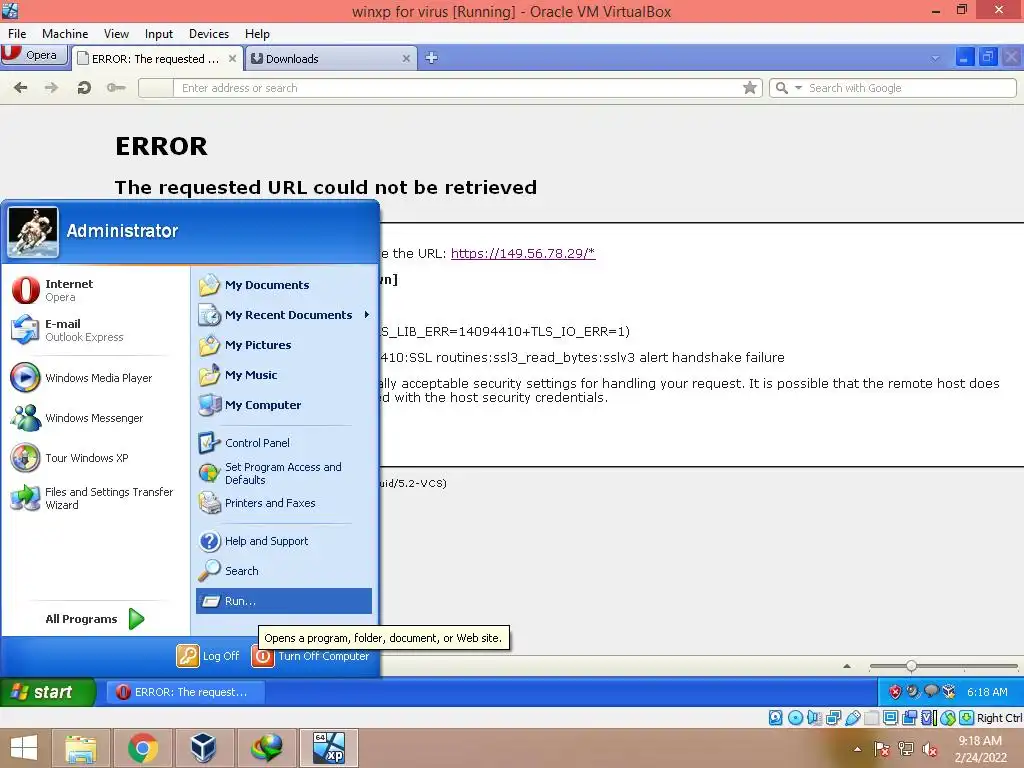Open Windows Media Player
Viewport: 1024px width, 768px height.
point(95,377)
